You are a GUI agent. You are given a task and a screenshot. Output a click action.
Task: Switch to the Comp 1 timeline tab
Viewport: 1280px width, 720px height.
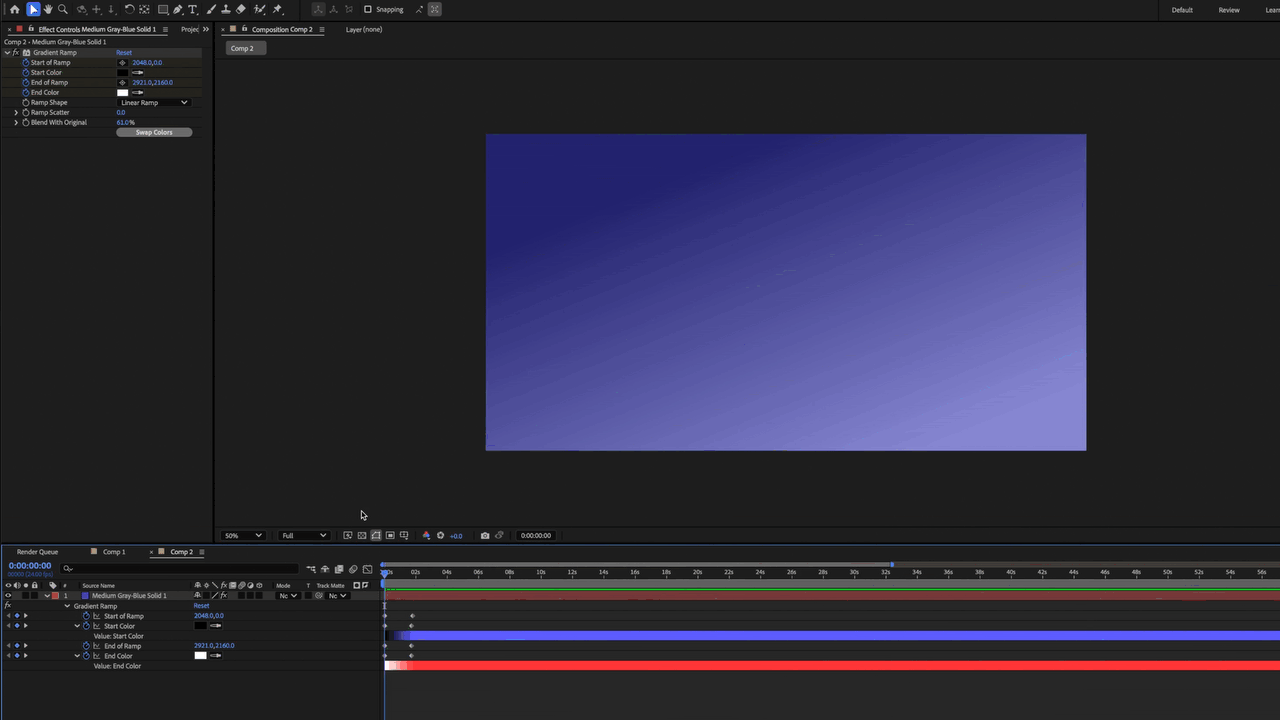coord(114,552)
